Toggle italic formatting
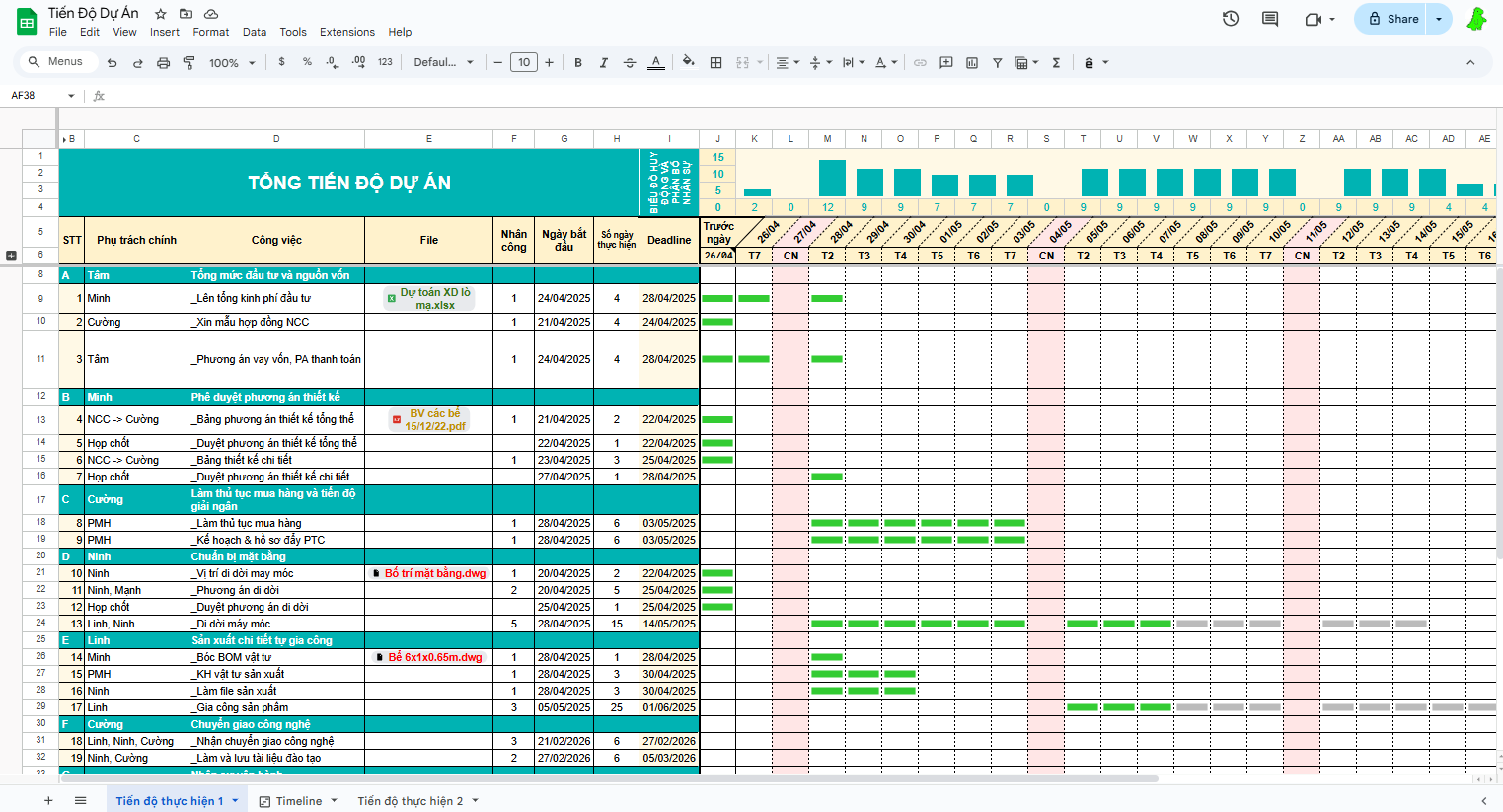Image resolution: width=1503 pixels, height=812 pixels. [x=604, y=62]
